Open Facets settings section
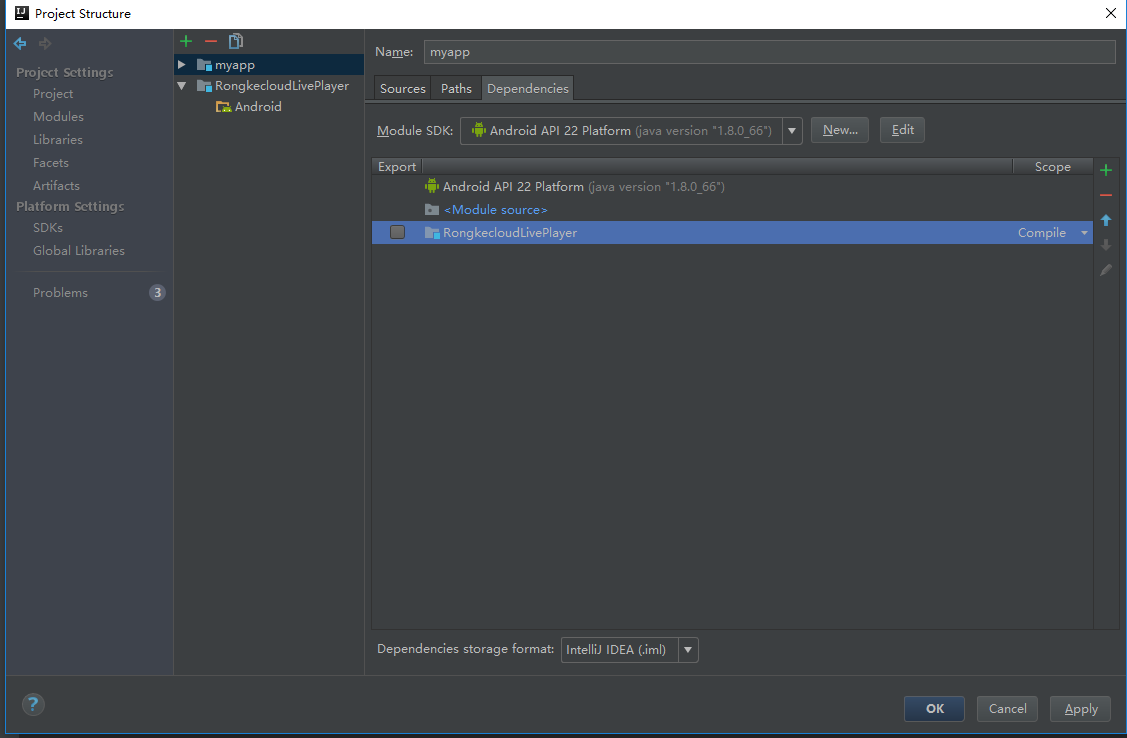This screenshot has height=738, width=1127. tap(51, 162)
